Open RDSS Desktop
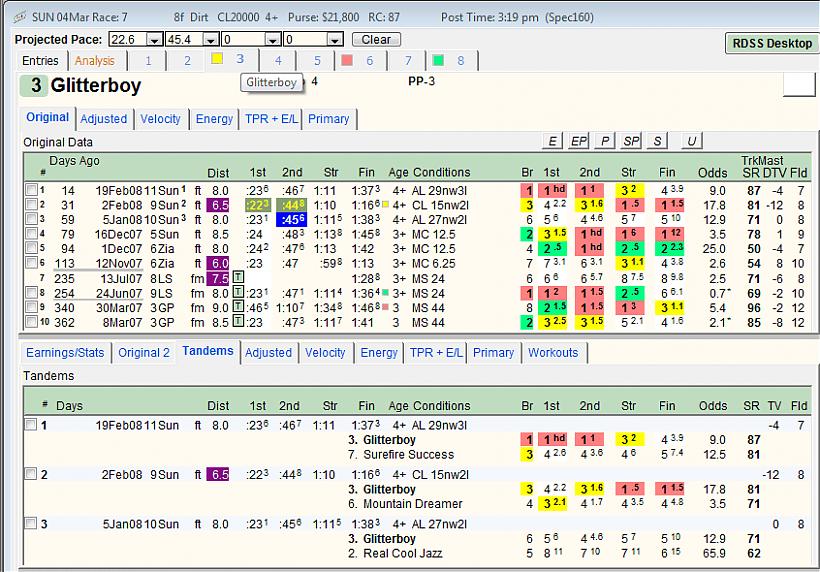The height and width of the screenshot is (572, 820). [x=772, y=43]
